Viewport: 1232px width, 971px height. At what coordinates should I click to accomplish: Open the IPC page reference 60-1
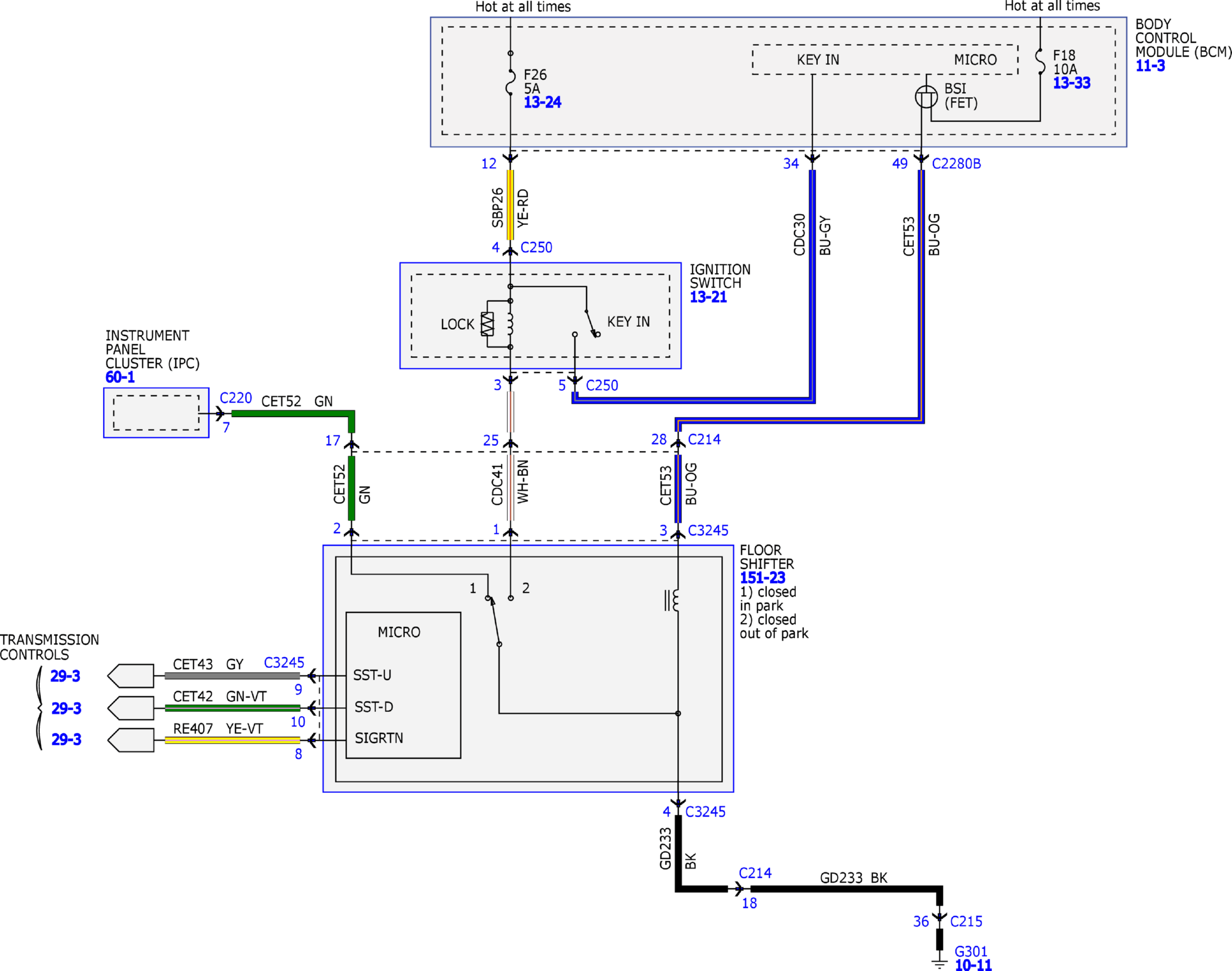point(120,378)
